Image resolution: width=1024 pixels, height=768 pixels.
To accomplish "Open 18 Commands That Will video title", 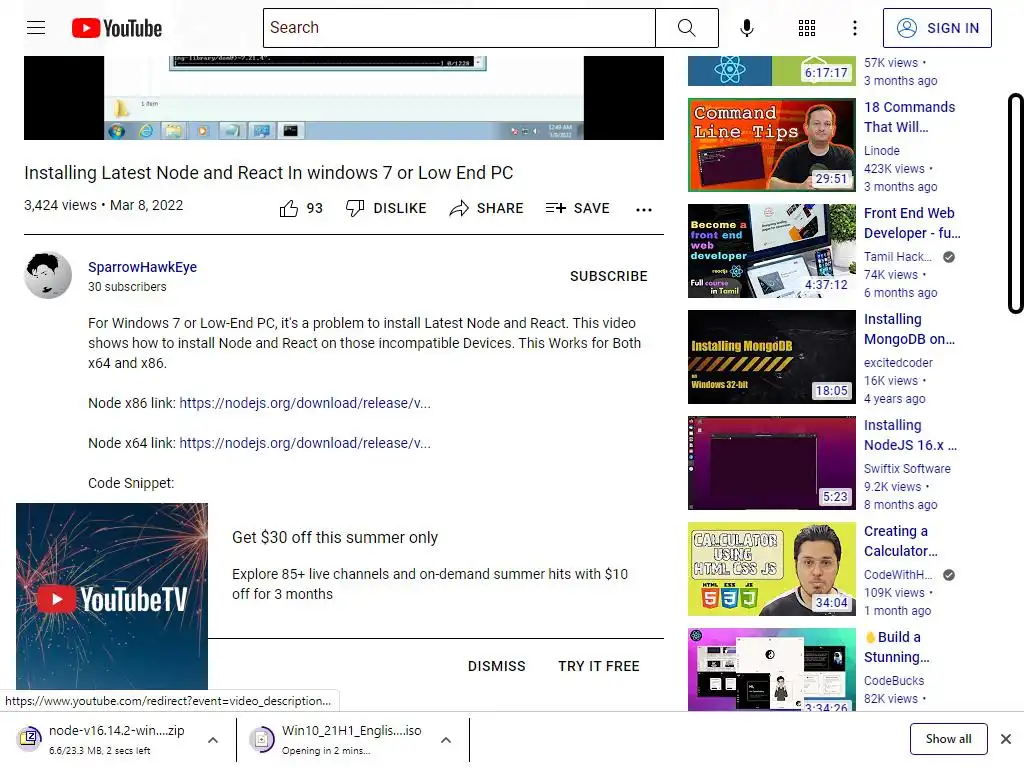I will pyautogui.click(x=909, y=117).
